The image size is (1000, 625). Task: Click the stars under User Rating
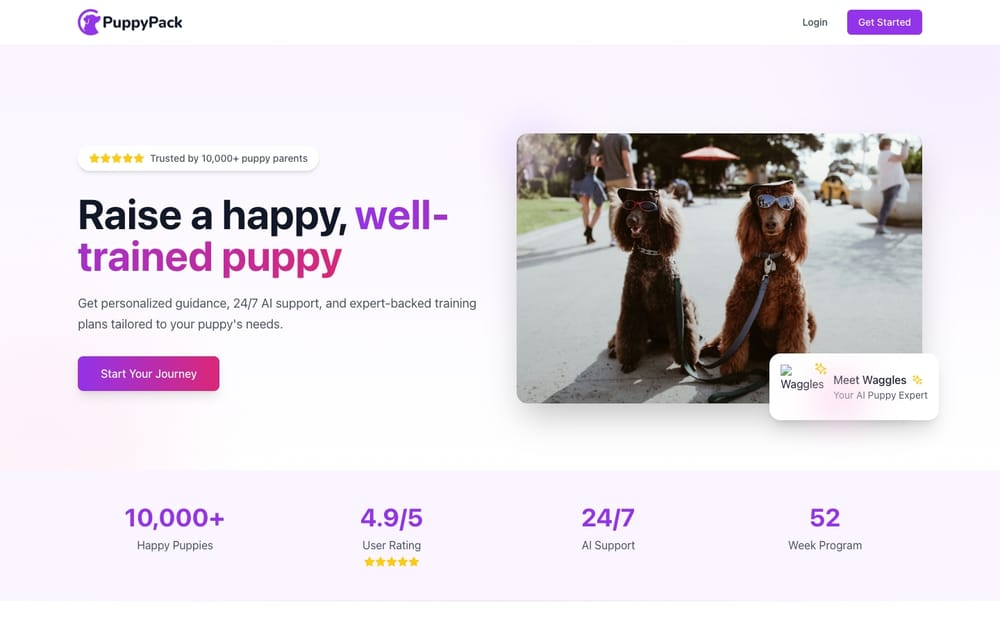(x=392, y=562)
